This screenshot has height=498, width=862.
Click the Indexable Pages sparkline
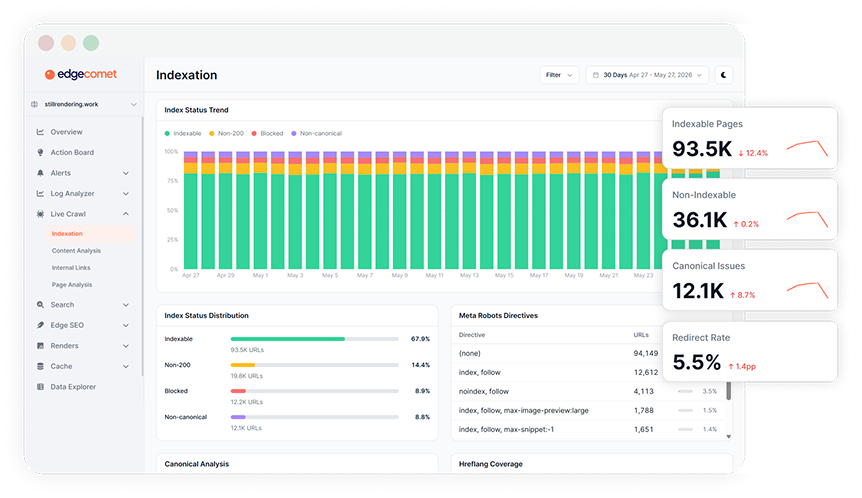tap(807, 148)
